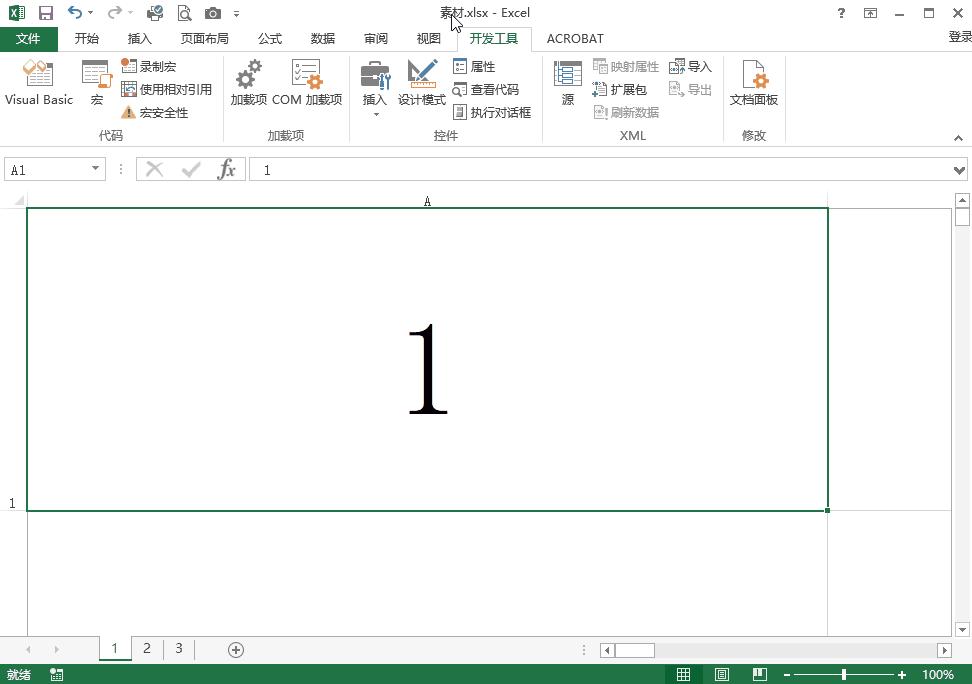Customize Quick Access Toolbar dropdown
The image size is (972, 684).
pos(236,14)
